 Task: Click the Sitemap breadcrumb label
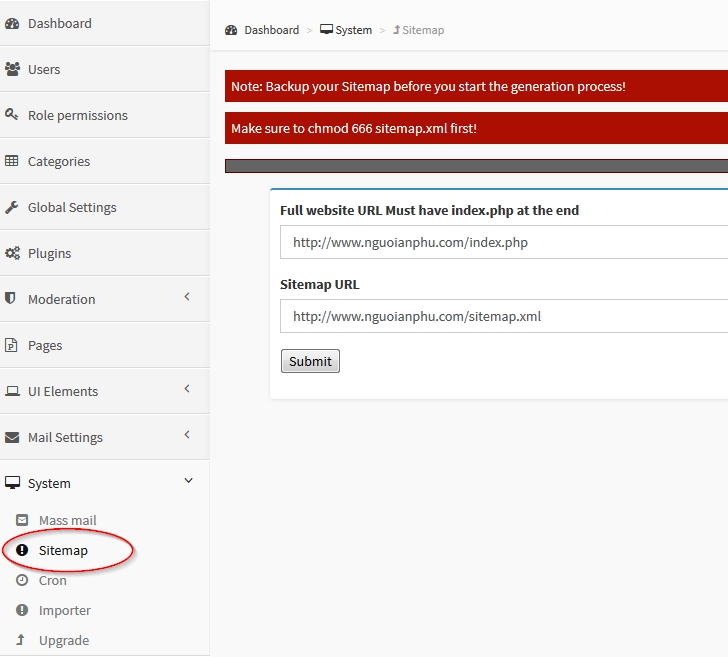tap(423, 30)
